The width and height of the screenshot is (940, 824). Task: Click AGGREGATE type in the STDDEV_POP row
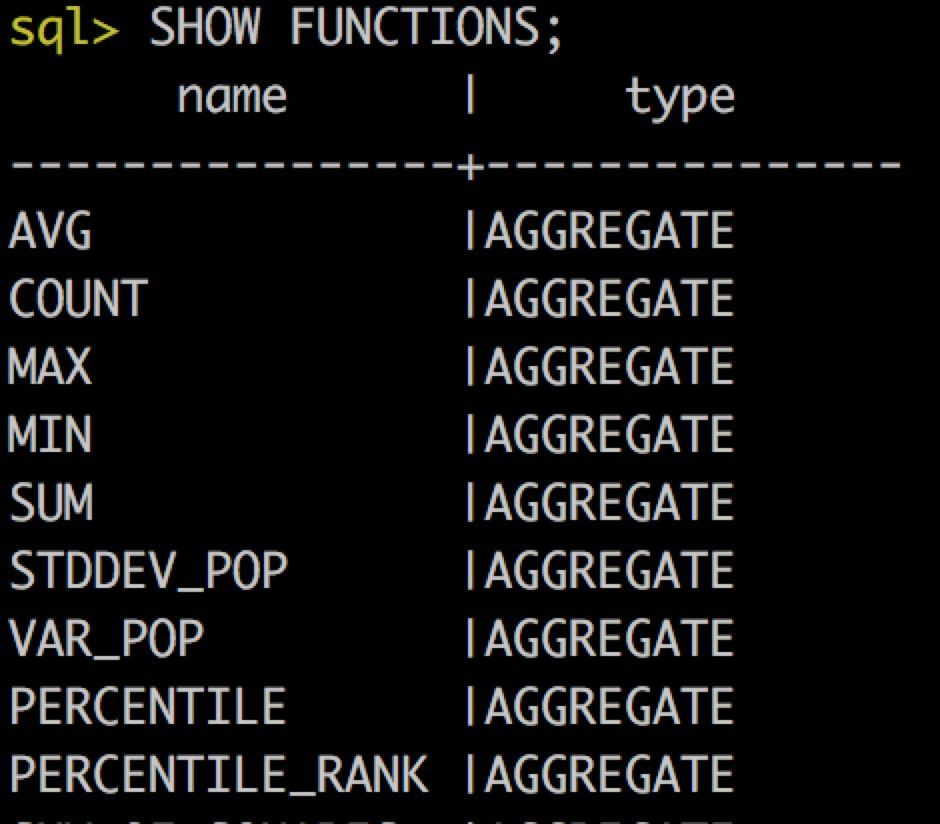pyautogui.click(x=609, y=571)
